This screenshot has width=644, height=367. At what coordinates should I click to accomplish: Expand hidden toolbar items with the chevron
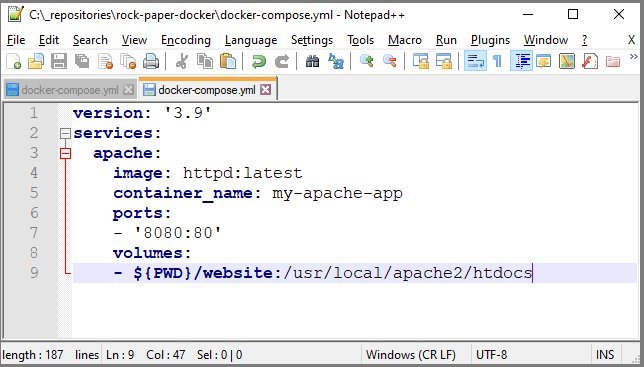pyautogui.click(x=633, y=57)
